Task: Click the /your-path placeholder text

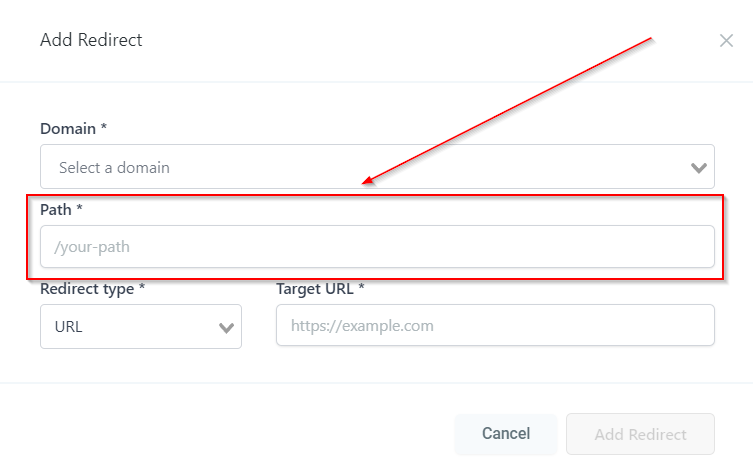Action: tap(92, 246)
